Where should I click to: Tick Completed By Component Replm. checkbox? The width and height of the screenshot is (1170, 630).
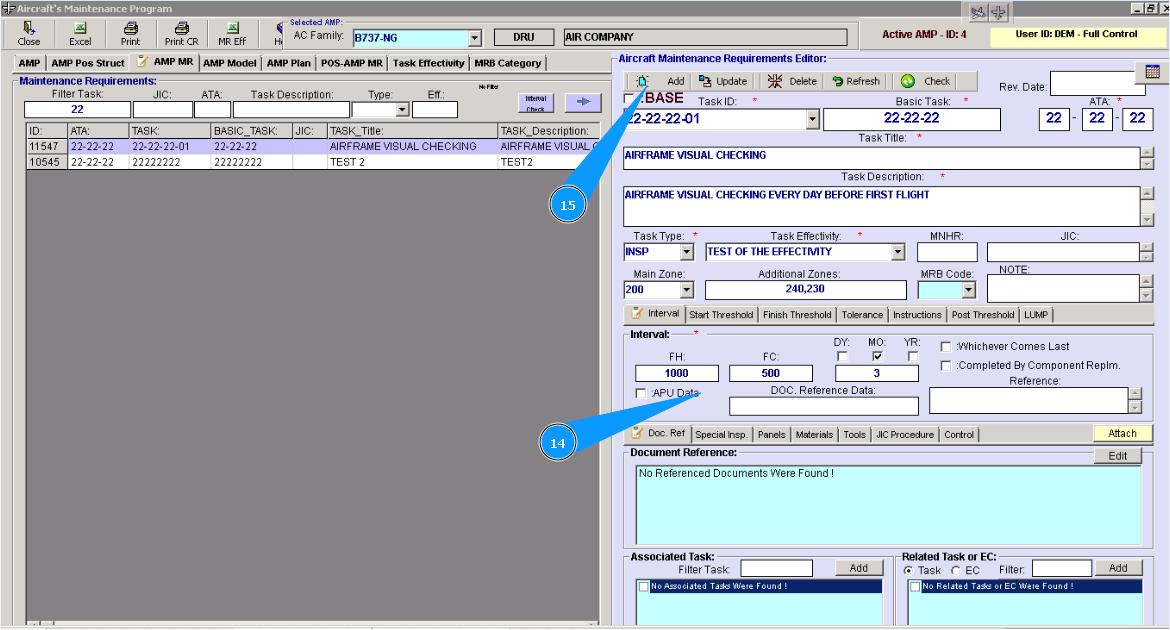[945, 366]
